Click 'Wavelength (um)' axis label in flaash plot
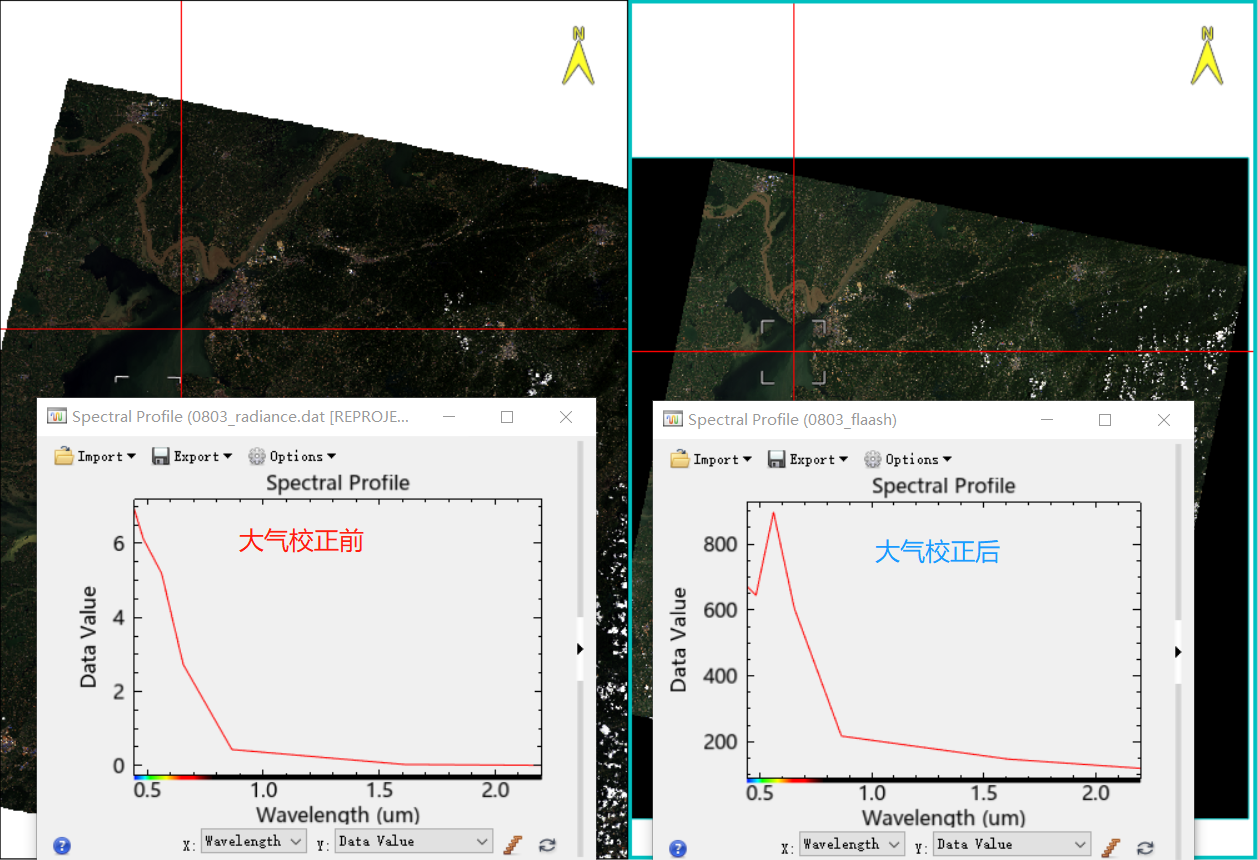 944,817
